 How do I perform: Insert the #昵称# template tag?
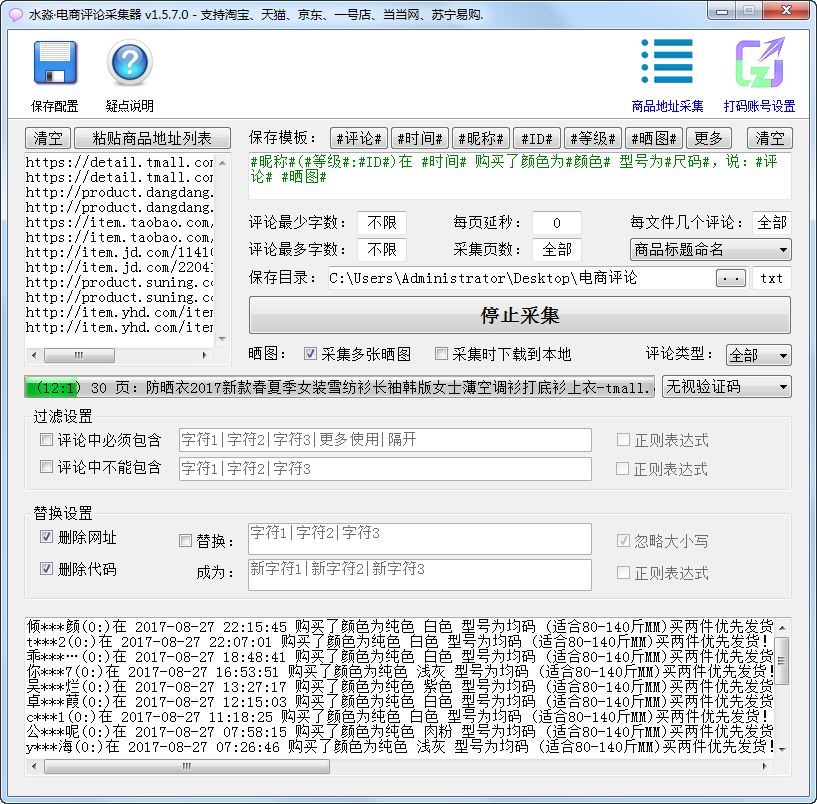coord(481,138)
